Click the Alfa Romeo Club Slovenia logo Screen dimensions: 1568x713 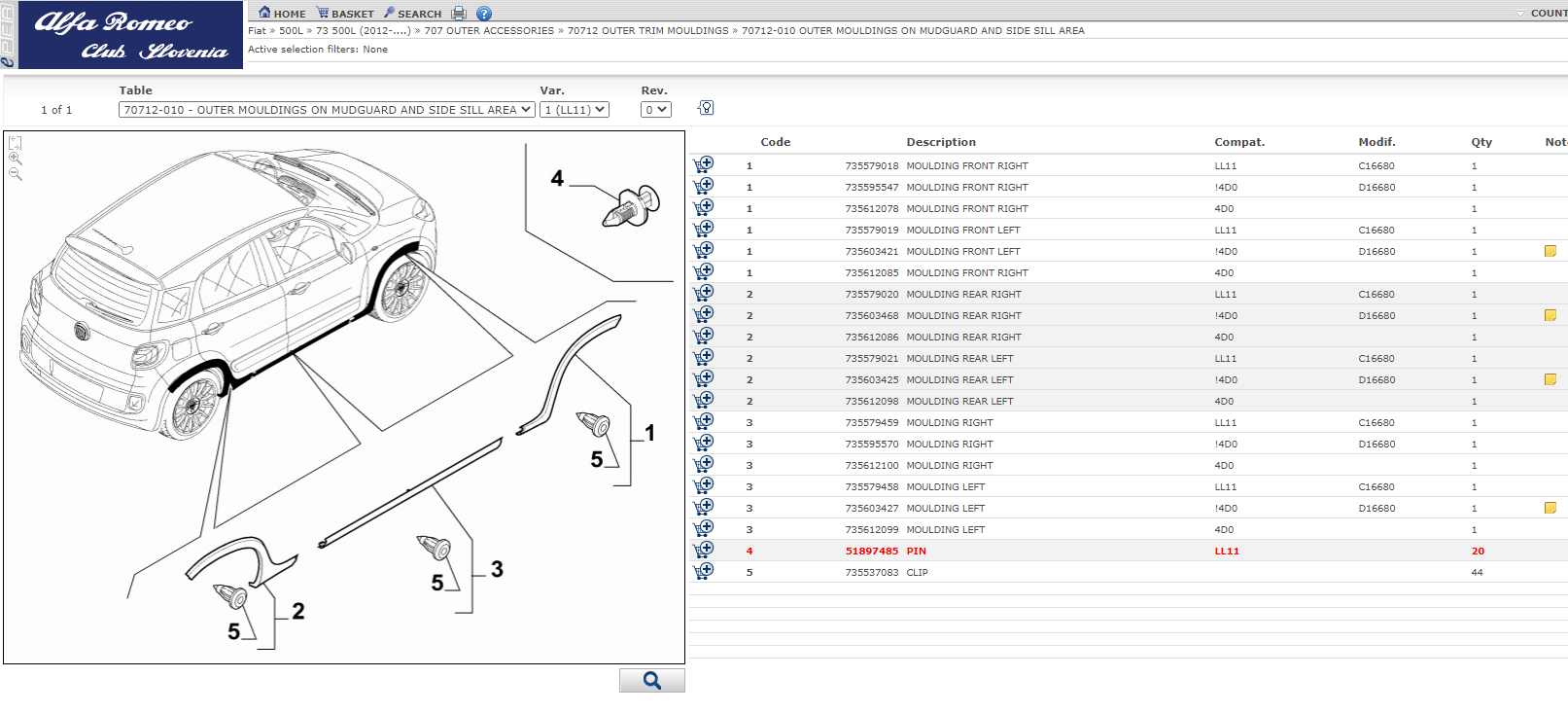coord(130,35)
